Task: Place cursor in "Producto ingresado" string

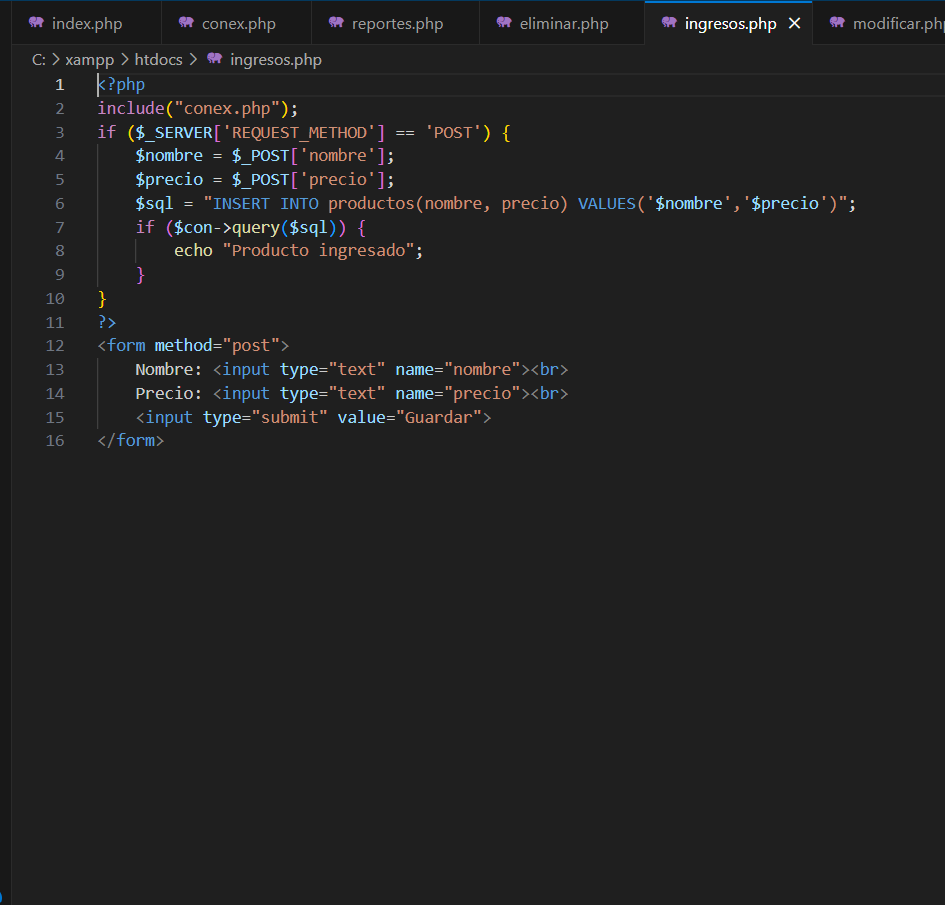Action: pos(318,251)
